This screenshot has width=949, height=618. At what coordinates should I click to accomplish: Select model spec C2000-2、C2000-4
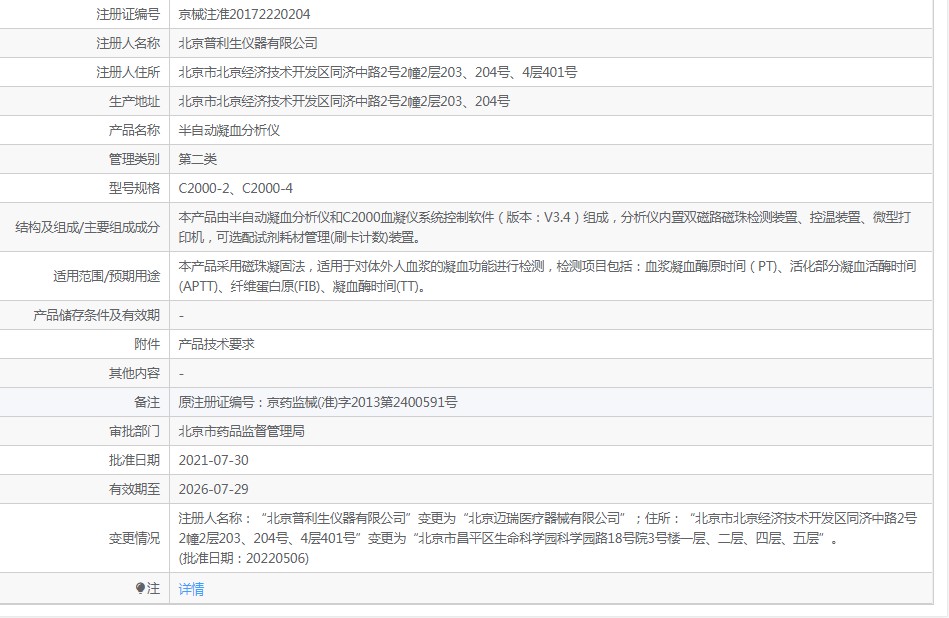pos(236,188)
